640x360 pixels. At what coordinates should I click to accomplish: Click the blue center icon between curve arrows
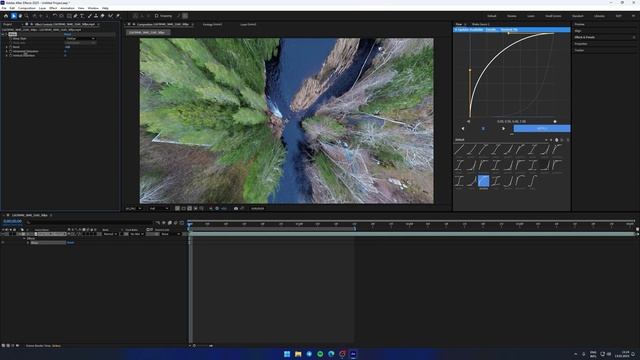point(483,129)
